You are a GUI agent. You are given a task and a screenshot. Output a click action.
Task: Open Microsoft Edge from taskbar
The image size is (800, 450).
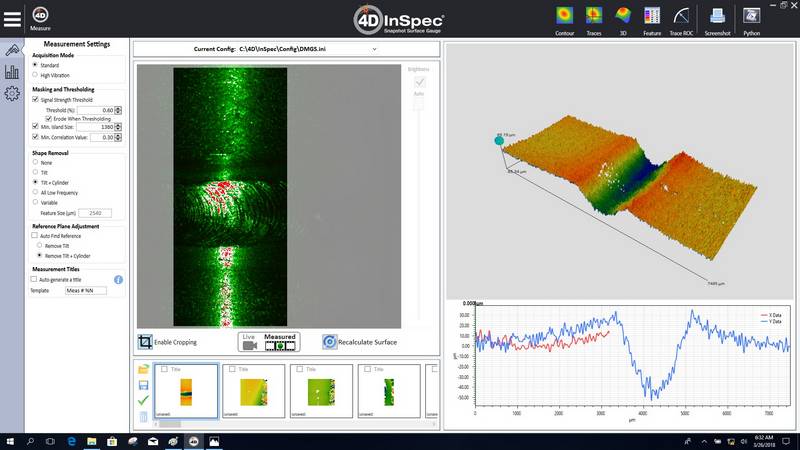(x=71, y=442)
